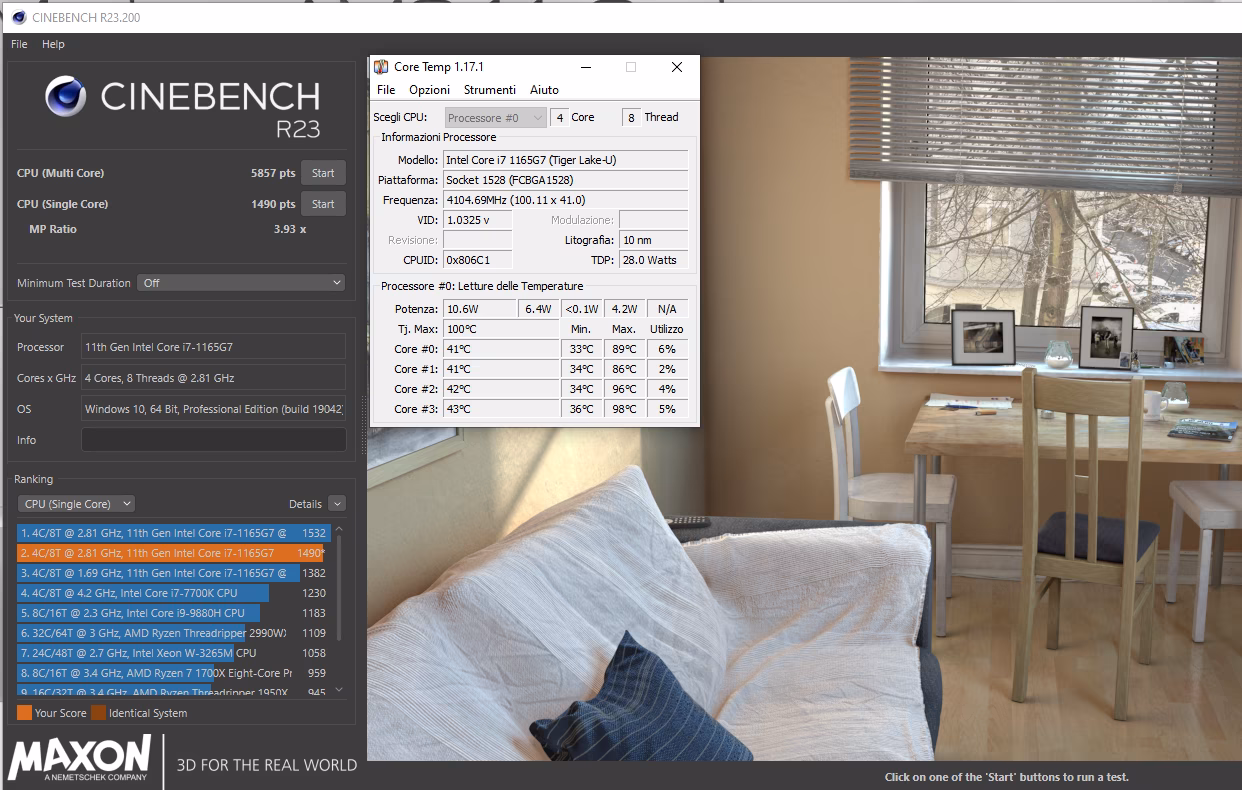Select the Threadripper 2990WX ranking row
The image size is (1242, 790).
172,633
